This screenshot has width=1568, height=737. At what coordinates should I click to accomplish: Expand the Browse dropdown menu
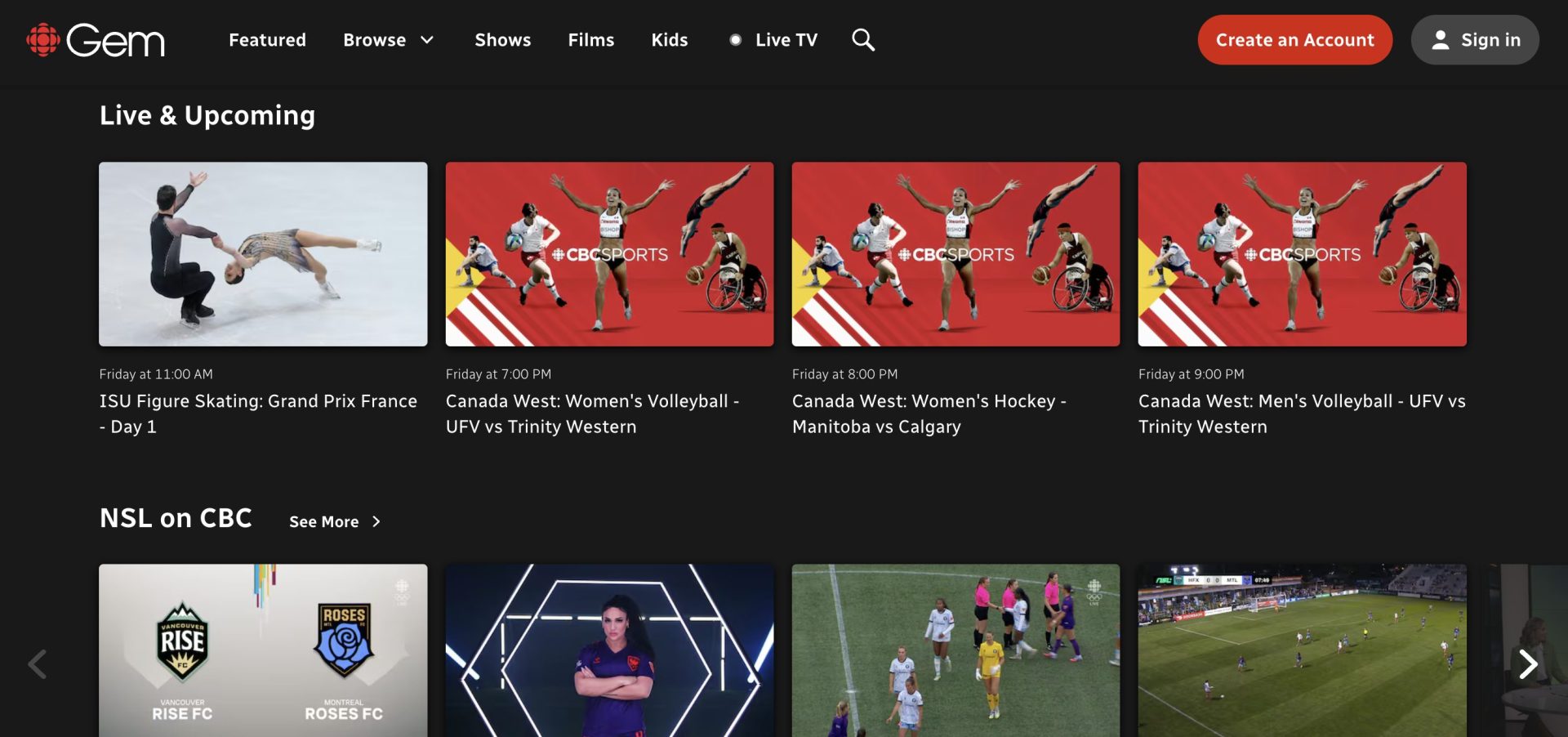click(375, 39)
